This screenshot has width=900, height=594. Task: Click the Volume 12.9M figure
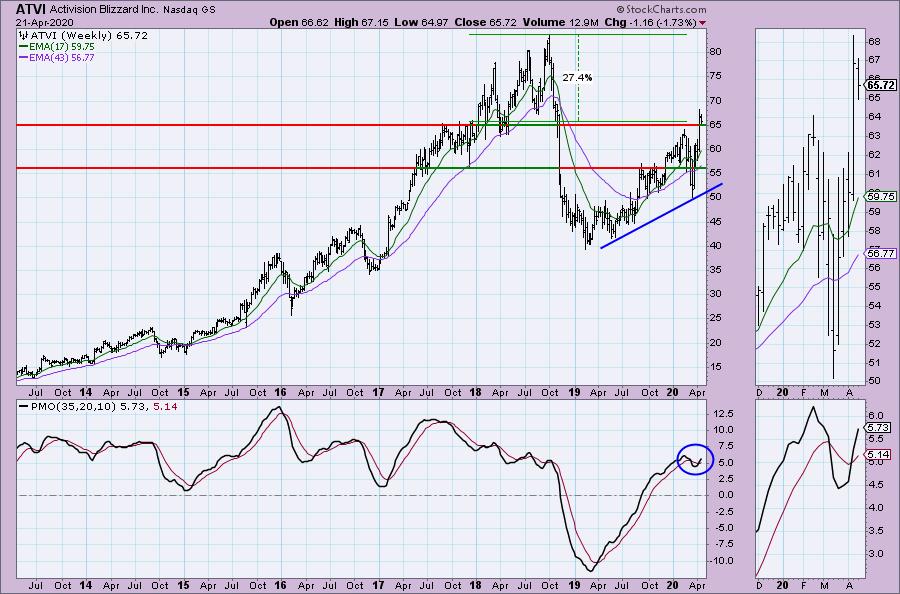[560, 22]
